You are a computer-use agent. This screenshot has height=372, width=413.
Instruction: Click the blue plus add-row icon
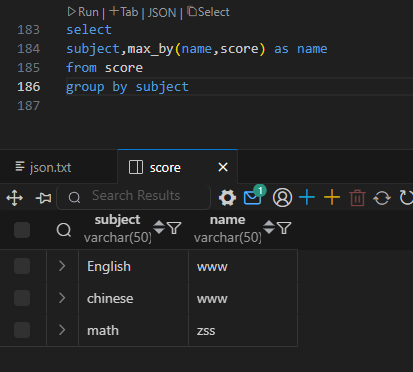(307, 198)
